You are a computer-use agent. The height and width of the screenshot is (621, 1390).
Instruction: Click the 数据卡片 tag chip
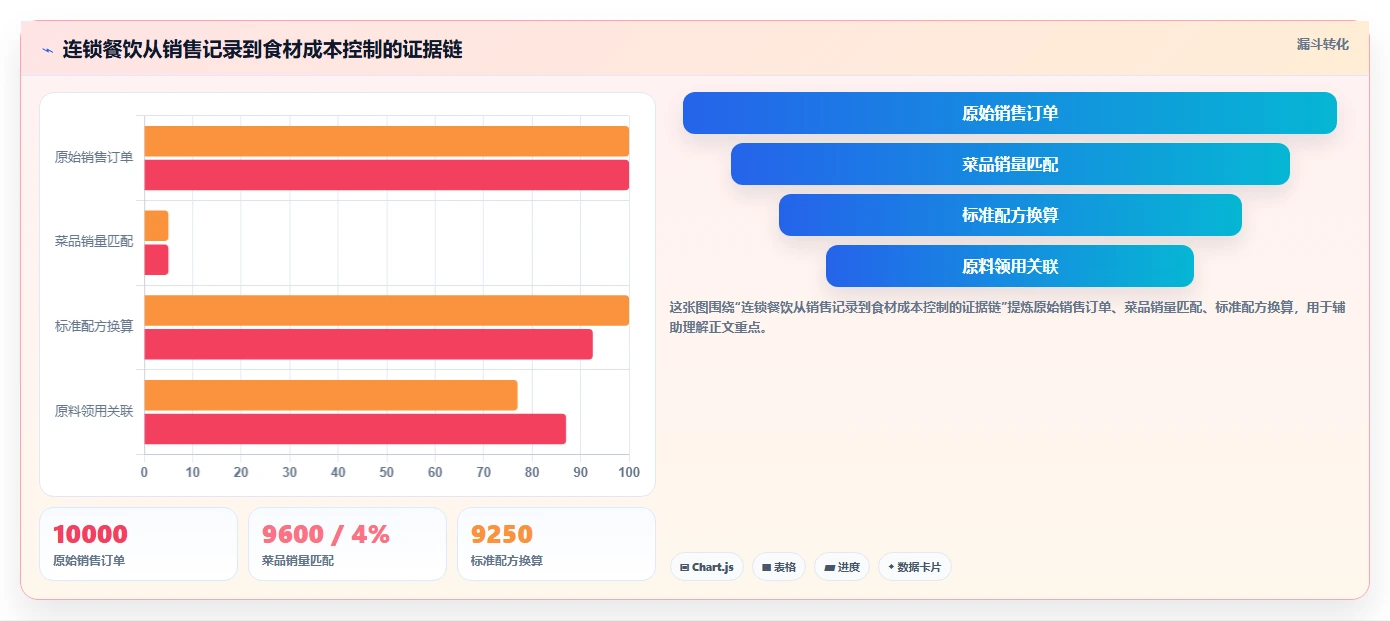915,567
